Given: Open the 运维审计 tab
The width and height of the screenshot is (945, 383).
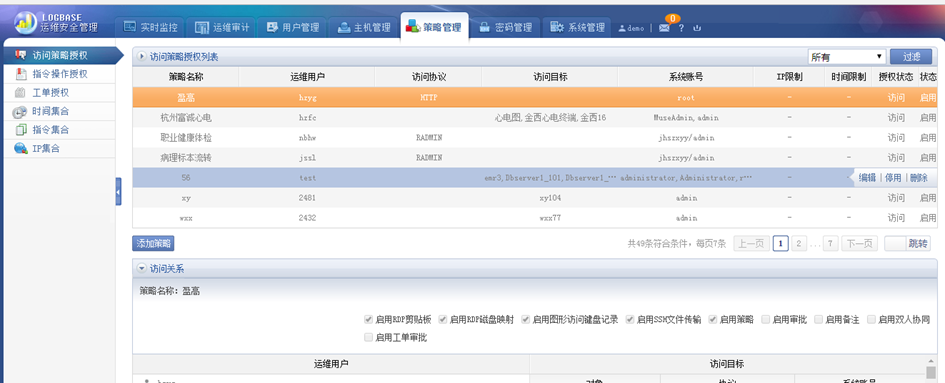Looking at the screenshot, I should pyautogui.click(x=222, y=27).
